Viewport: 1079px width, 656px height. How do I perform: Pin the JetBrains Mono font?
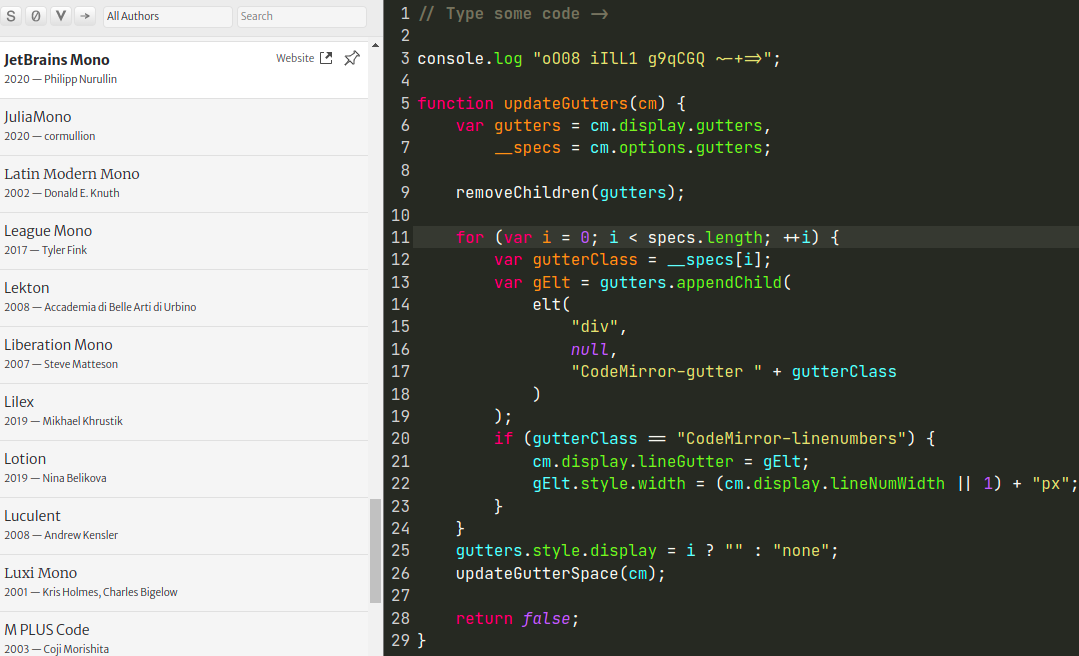click(352, 59)
